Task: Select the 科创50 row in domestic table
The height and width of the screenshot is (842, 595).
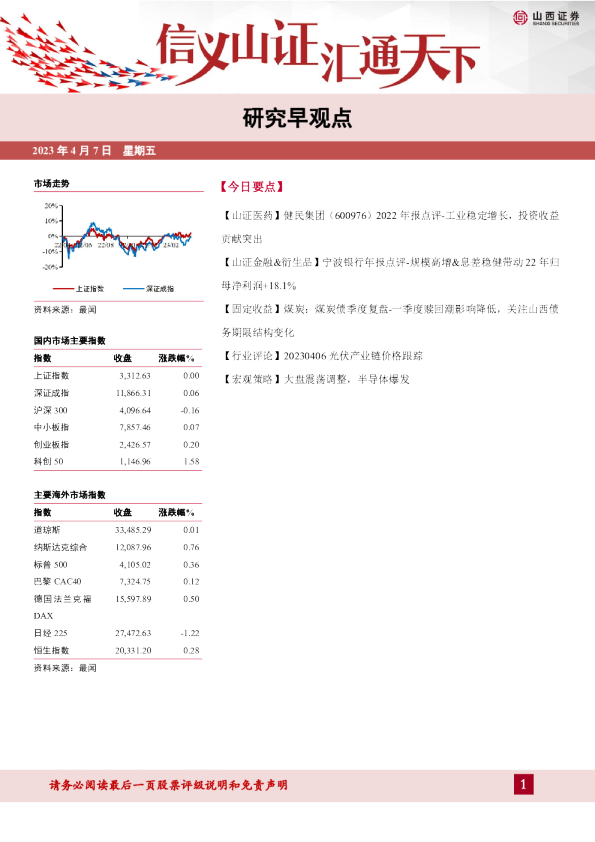Action: 117,461
